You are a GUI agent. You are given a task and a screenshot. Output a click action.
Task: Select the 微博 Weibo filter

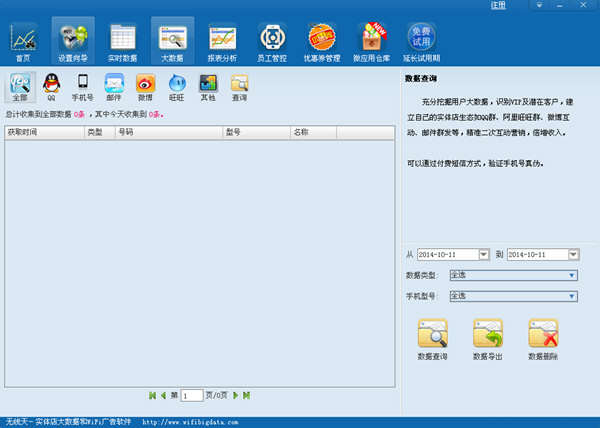point(145,89)
